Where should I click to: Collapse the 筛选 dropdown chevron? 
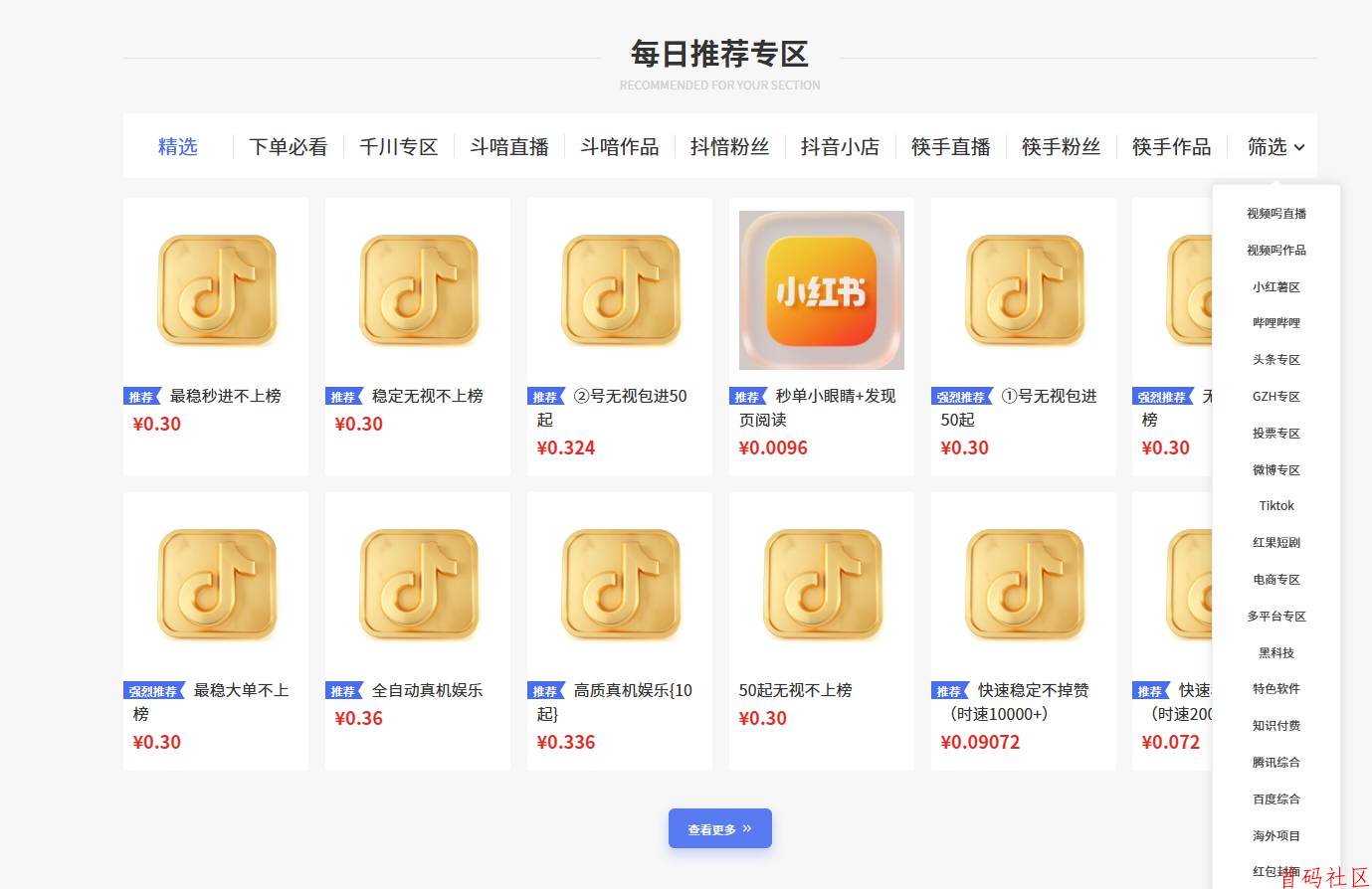1301,147
